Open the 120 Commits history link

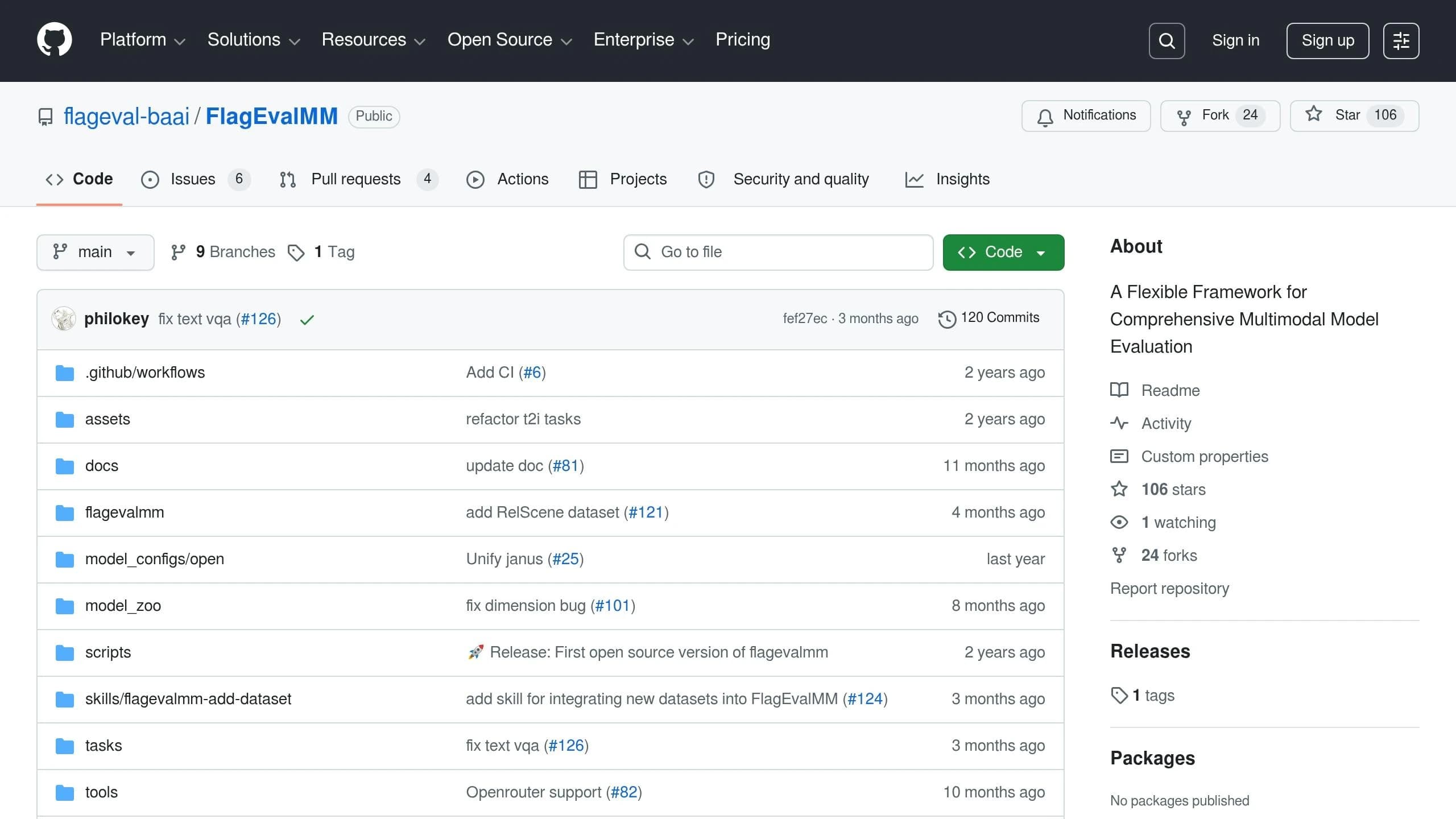[x=988, y=318]
